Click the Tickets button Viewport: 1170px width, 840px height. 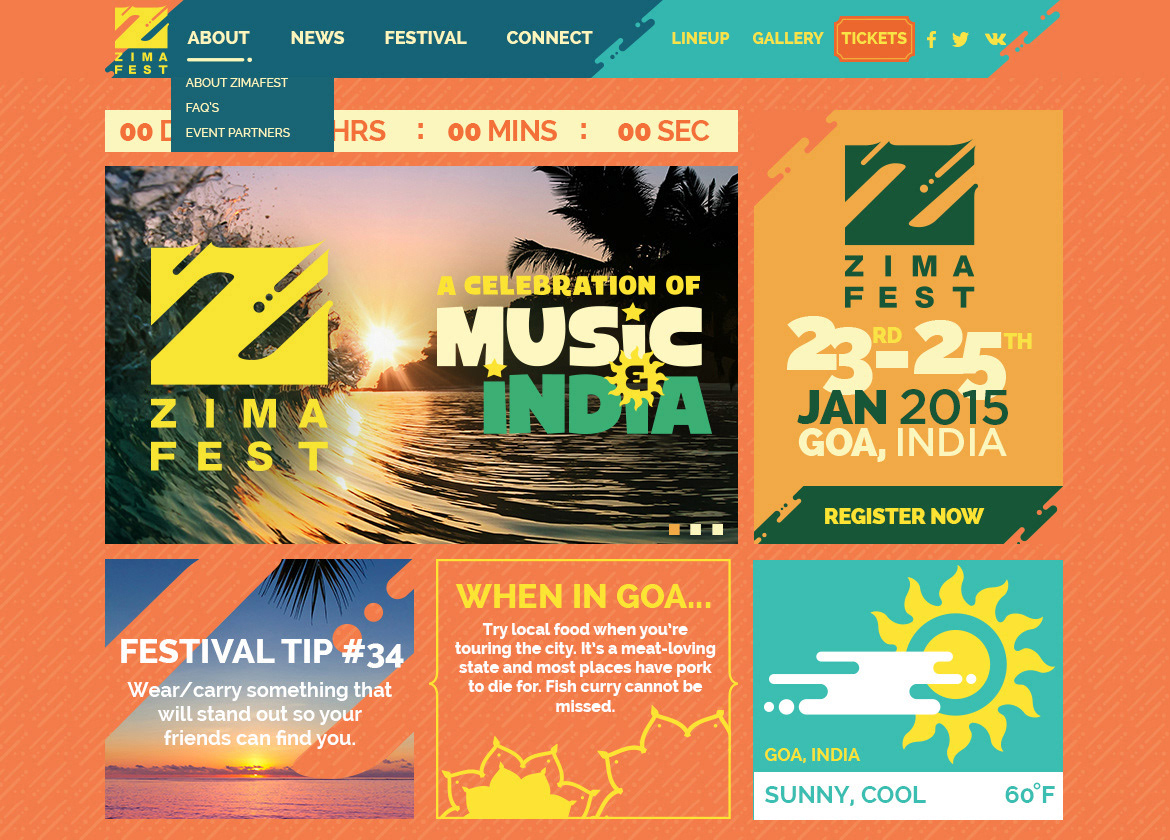tap(874, 39)
